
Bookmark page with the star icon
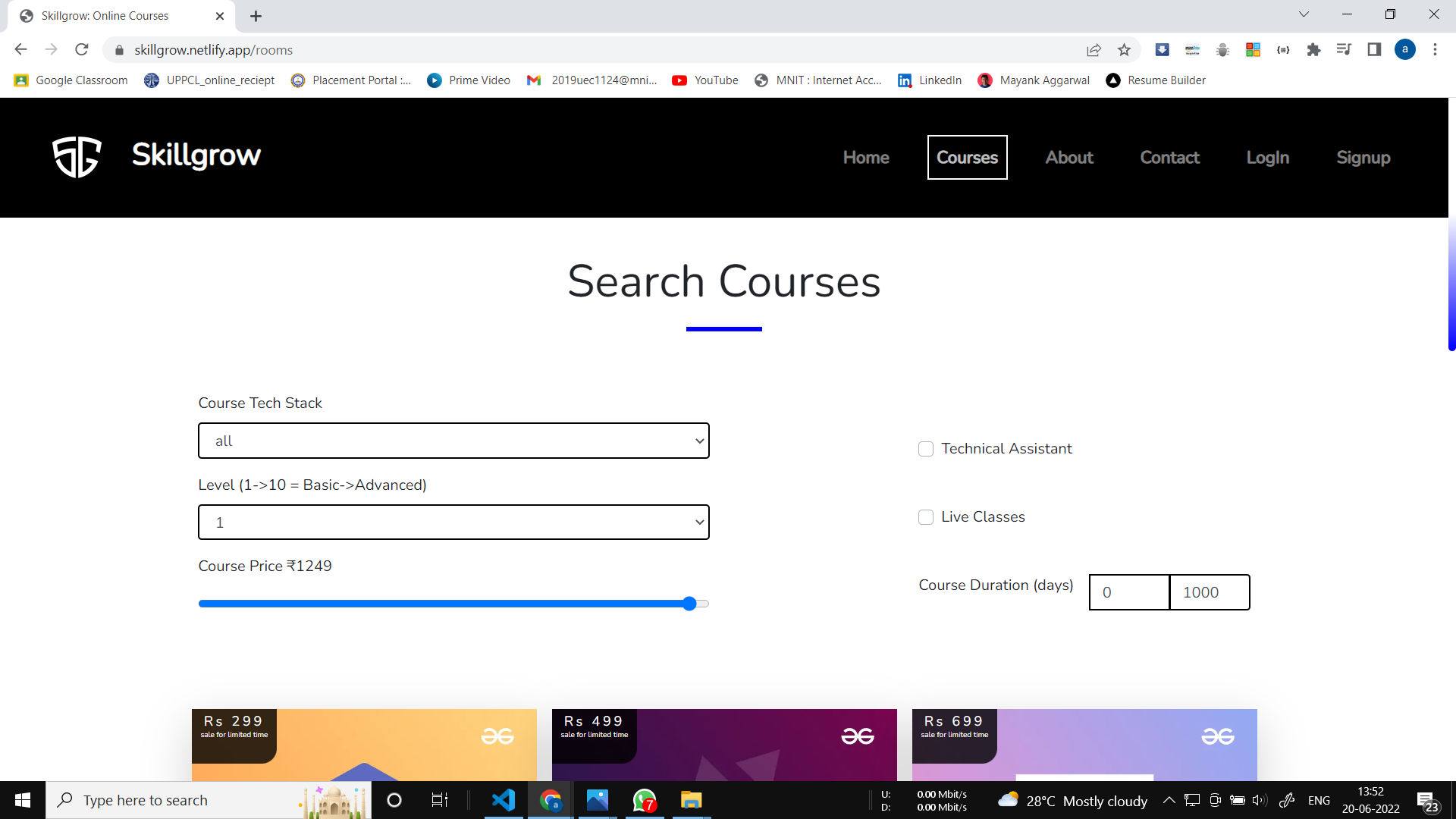[x=1124, y=50]
